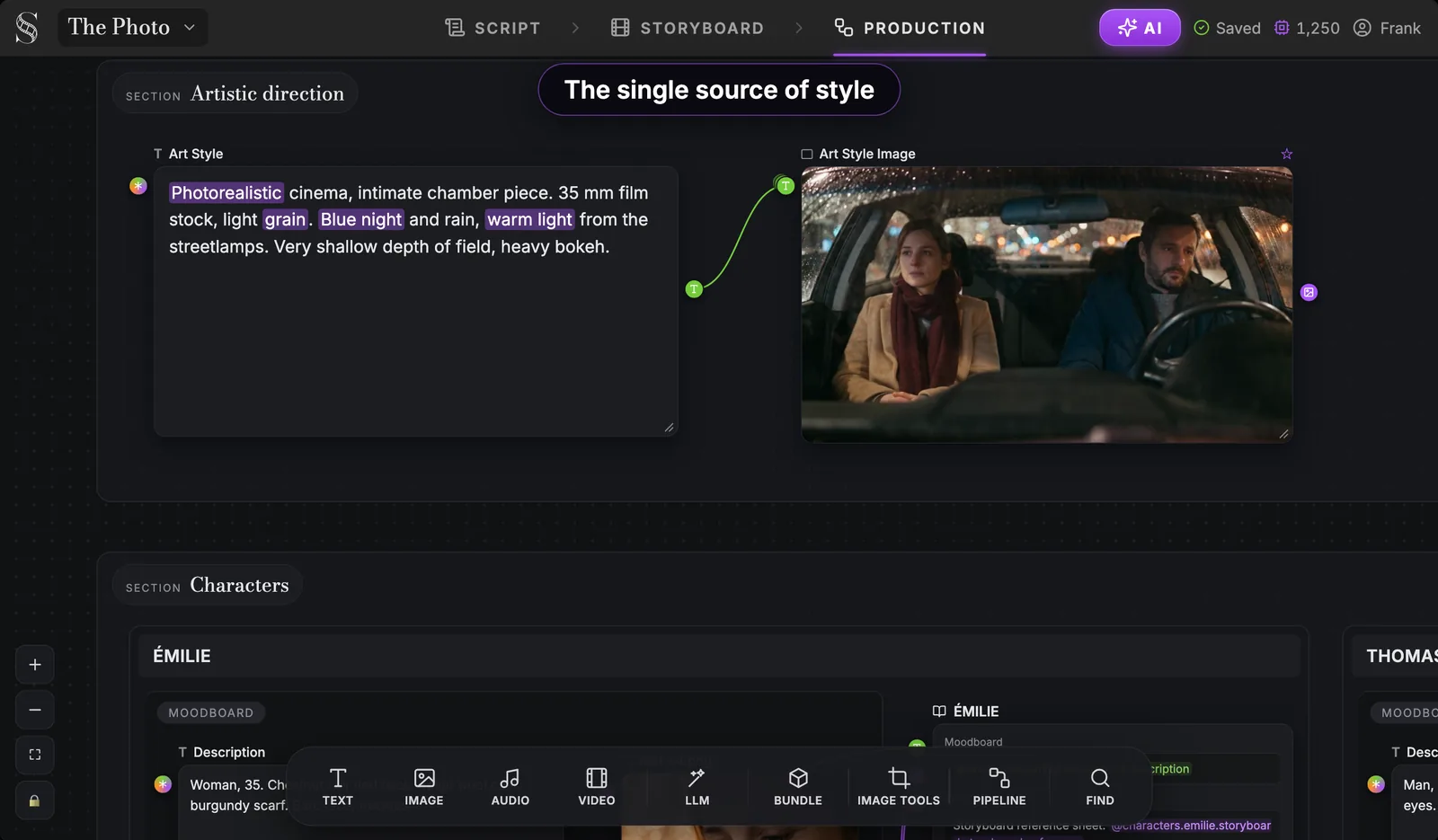Add an Audio node from the toolbar
Image resolution: width=1438 pixels, height=840 pixels.
(510, 786)
